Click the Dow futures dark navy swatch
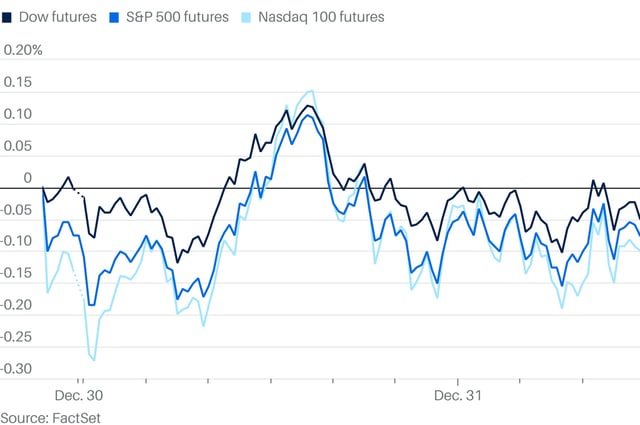Screen dimensions: 640x425 pyautogui.click(x=7, y=17)
